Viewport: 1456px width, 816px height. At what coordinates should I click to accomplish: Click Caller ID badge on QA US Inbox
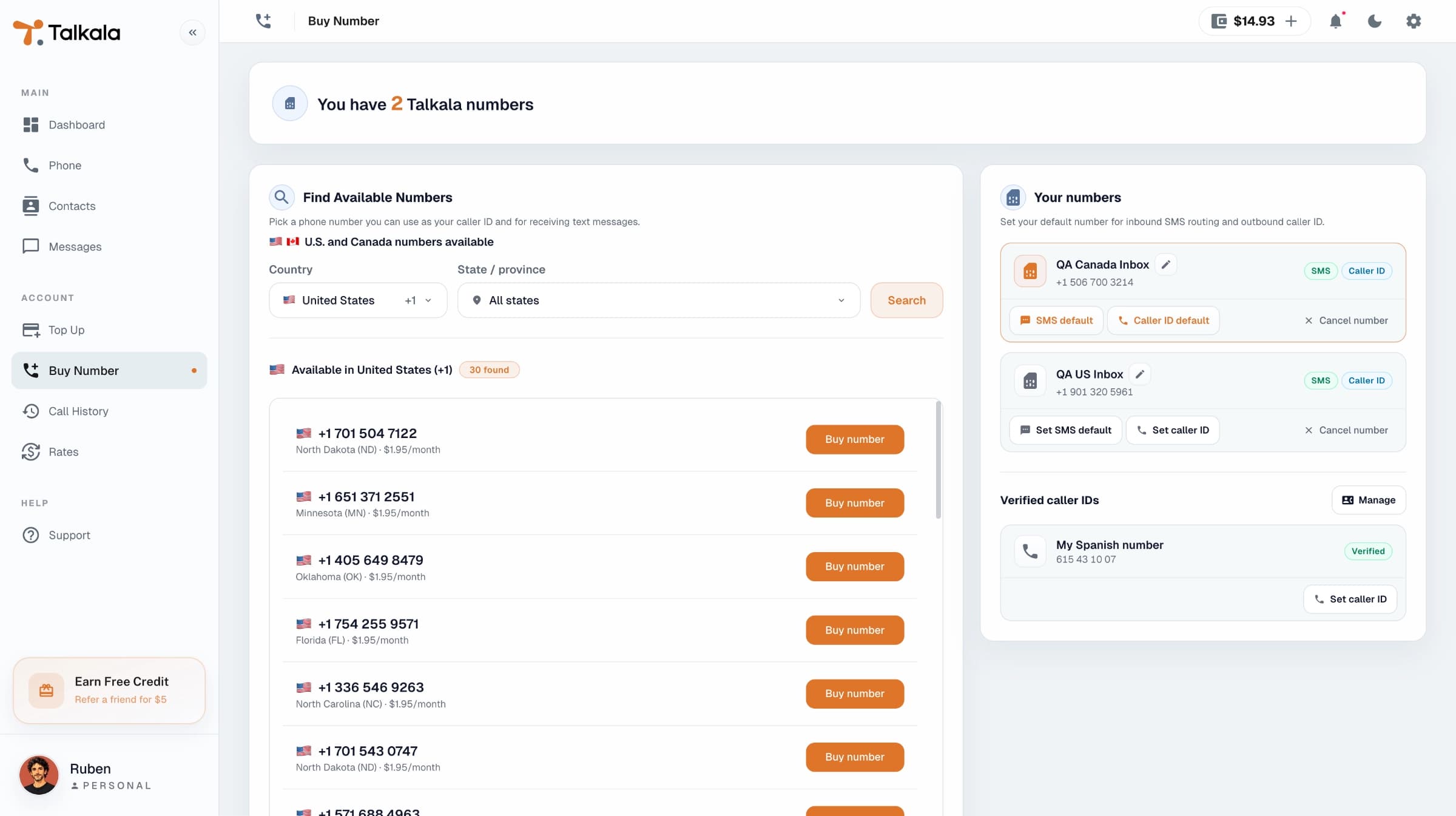click(x=1367, y=380)
